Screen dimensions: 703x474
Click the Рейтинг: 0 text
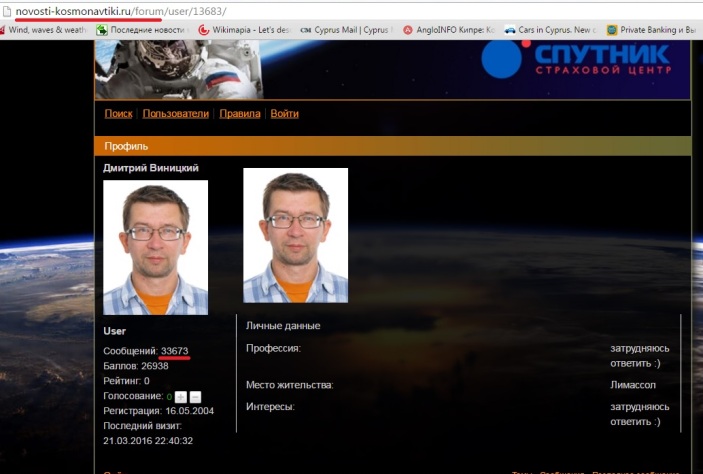pyautogui.click(x=126, y=381)
